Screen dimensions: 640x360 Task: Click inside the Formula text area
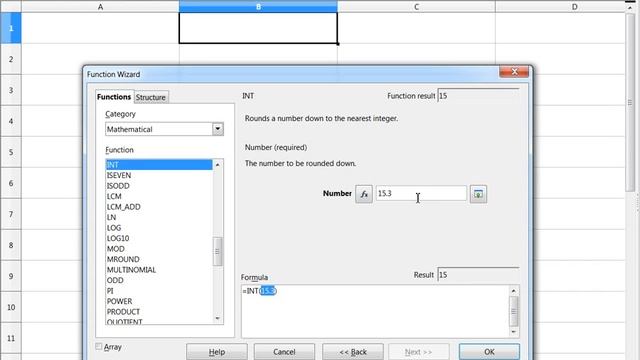pyautogui.click(x=375, y=311)
